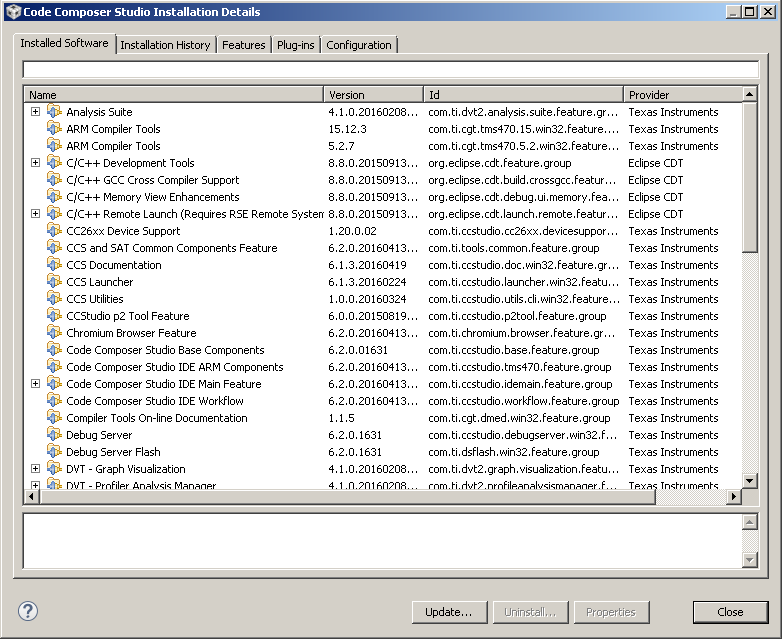Select the Debug Server row
This screenshot has width=782, height=639.
383,435
